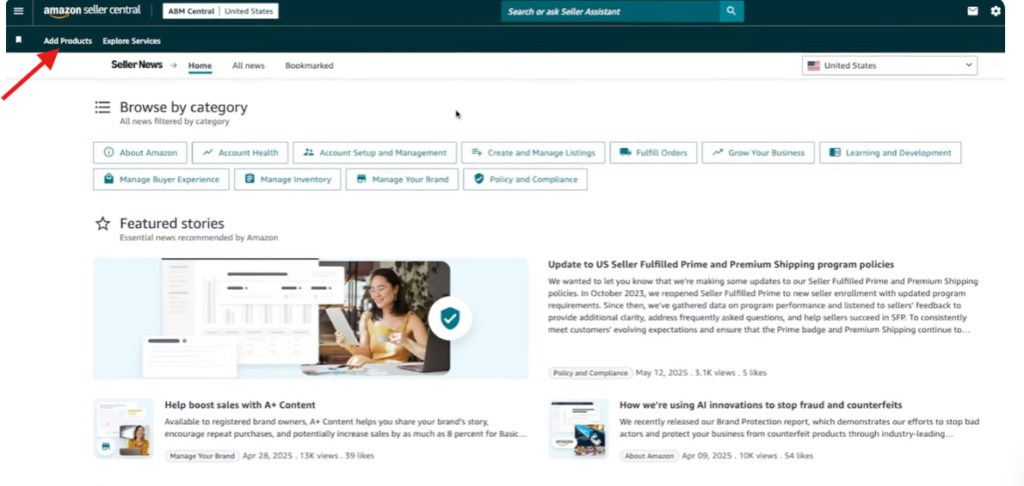
Task: Click the Manage Your Brand story tag
Action: (x=202, y=456)
